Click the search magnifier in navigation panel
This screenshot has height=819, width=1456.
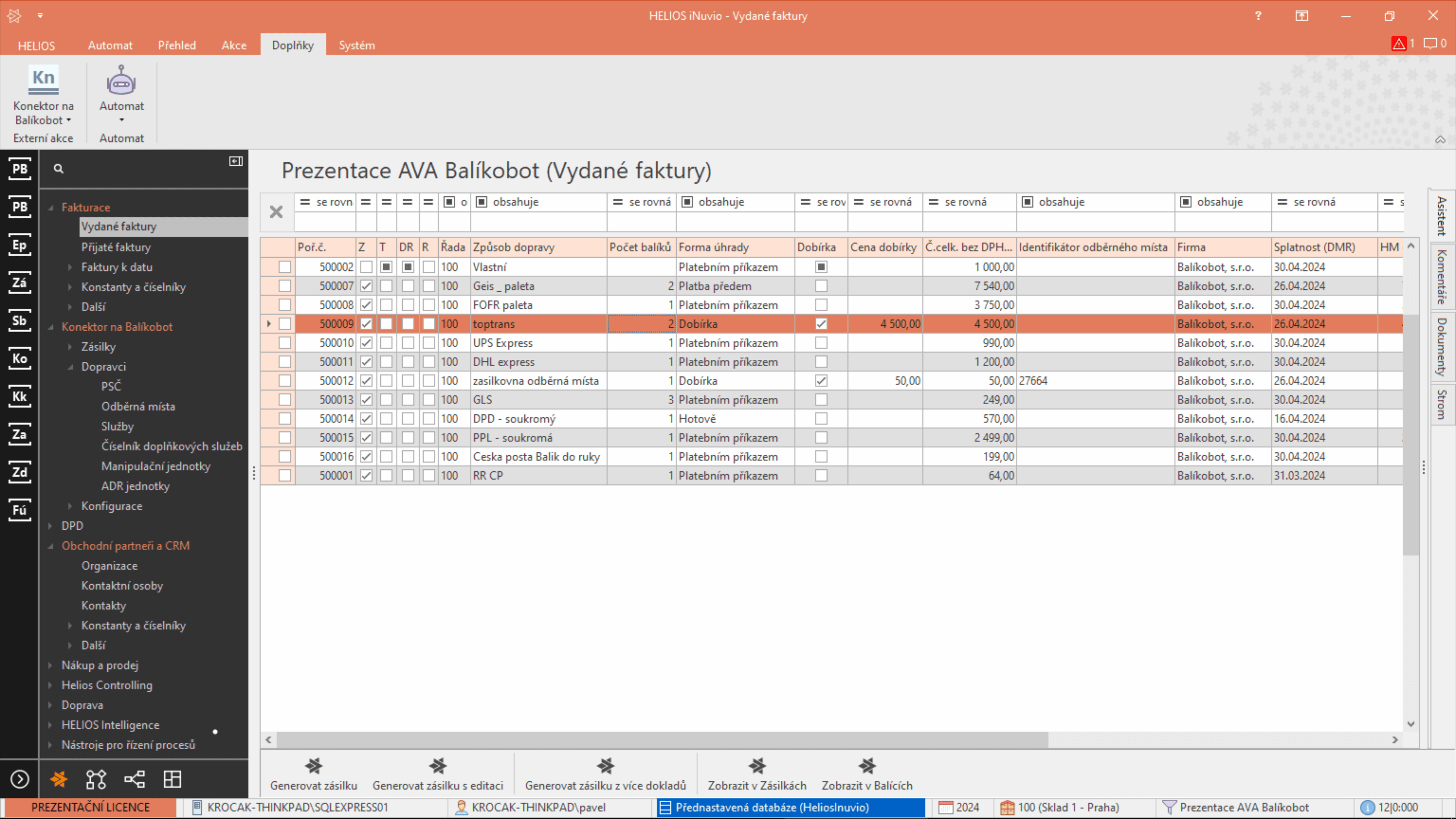58,168
